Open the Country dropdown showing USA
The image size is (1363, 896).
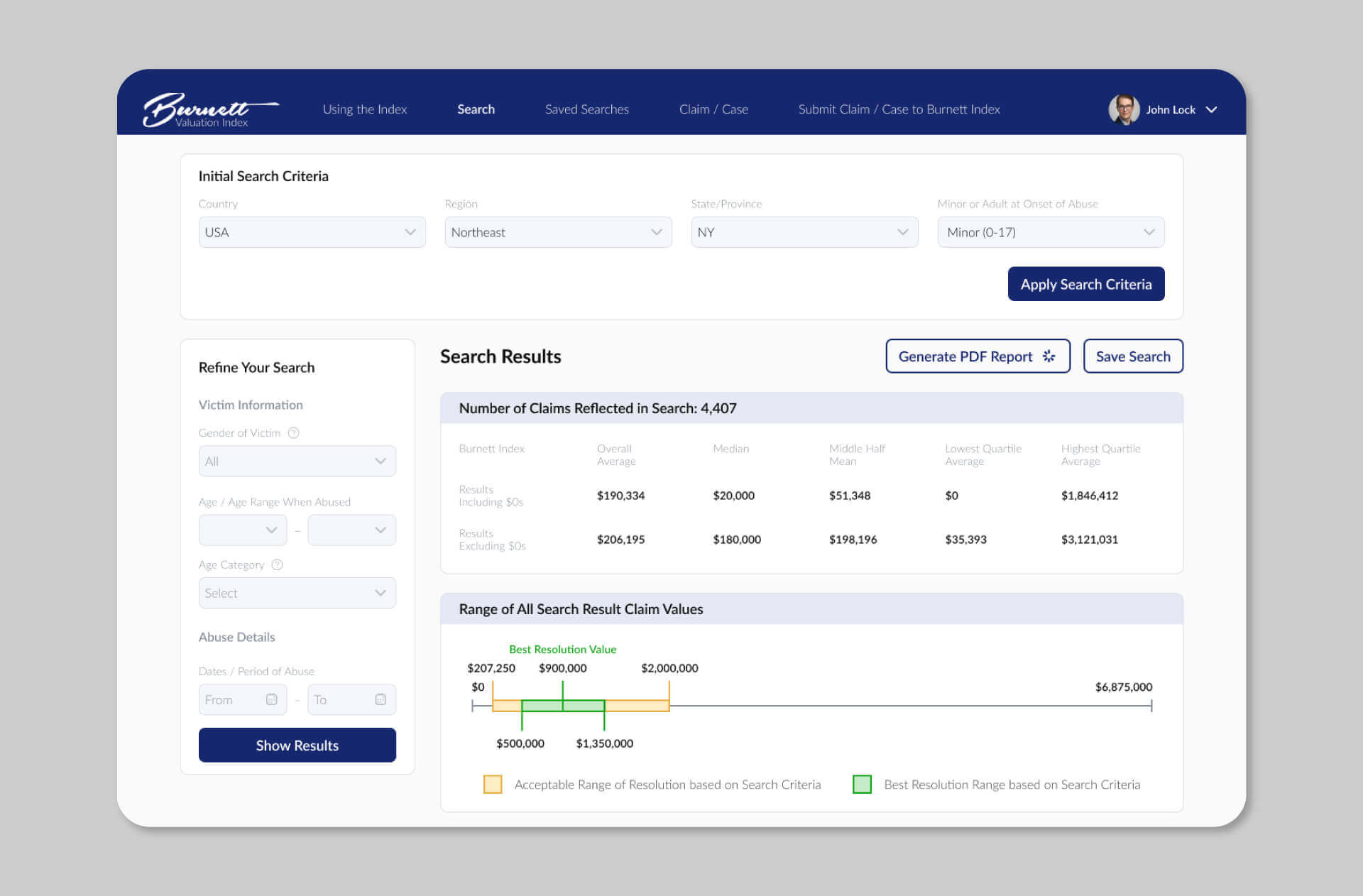point(312,232)
